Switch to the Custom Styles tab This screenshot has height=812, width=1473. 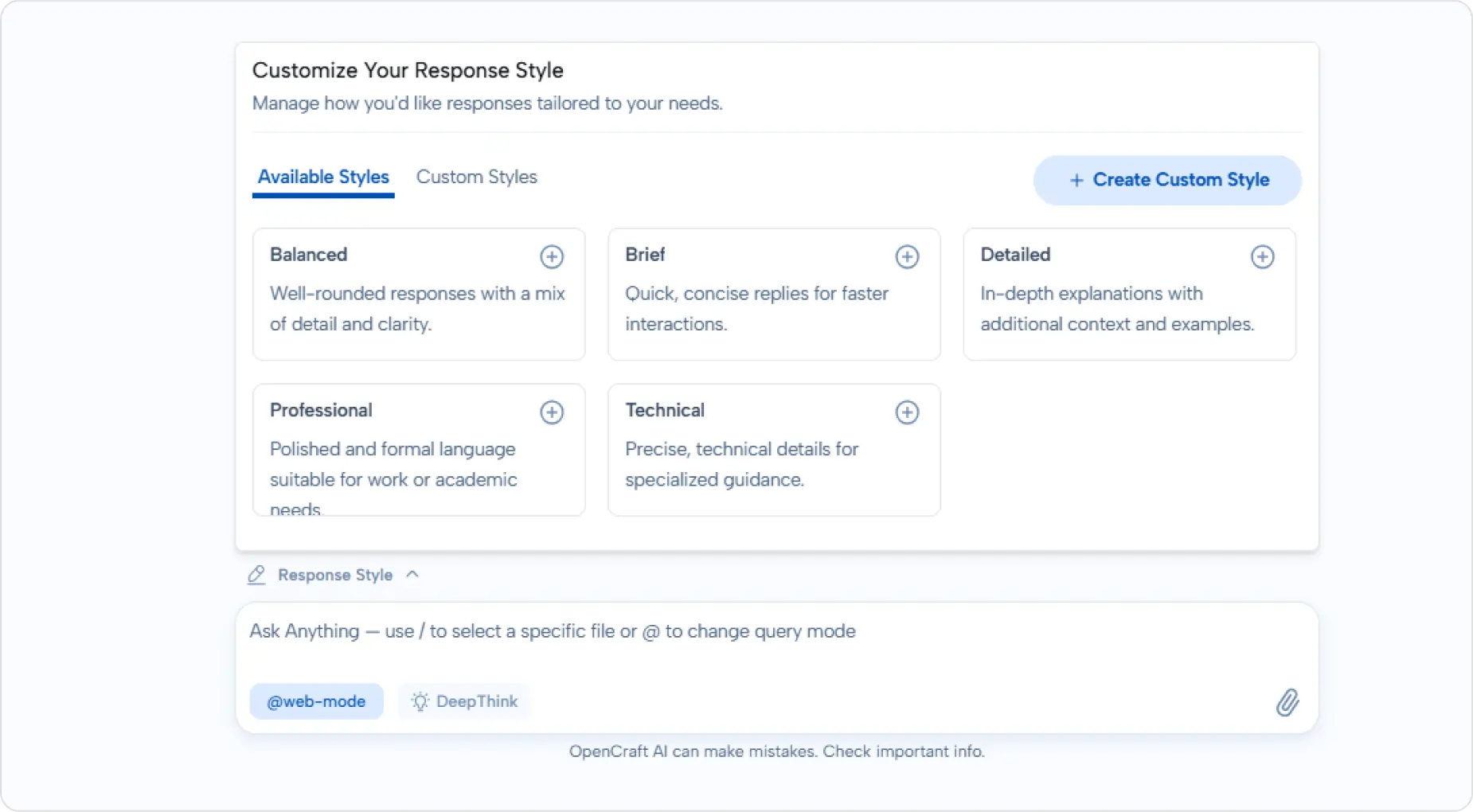point(477,177)
